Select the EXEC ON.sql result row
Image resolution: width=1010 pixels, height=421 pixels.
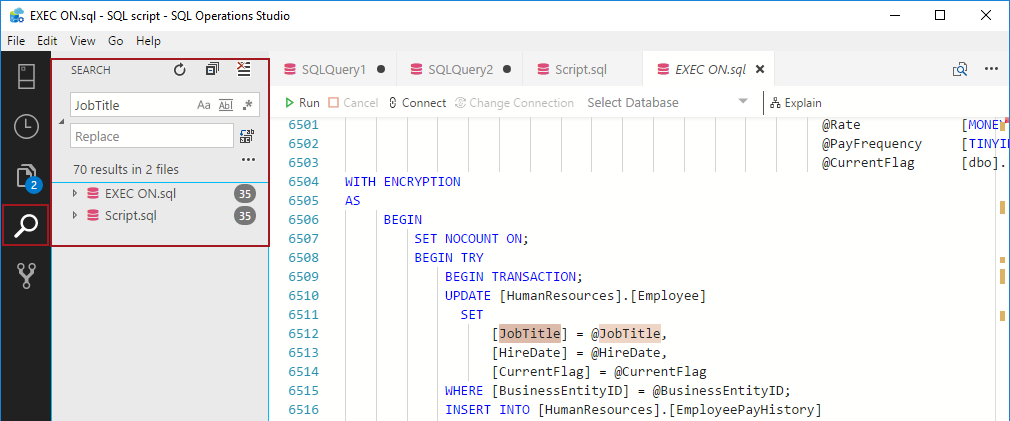(x=160, y=193)
